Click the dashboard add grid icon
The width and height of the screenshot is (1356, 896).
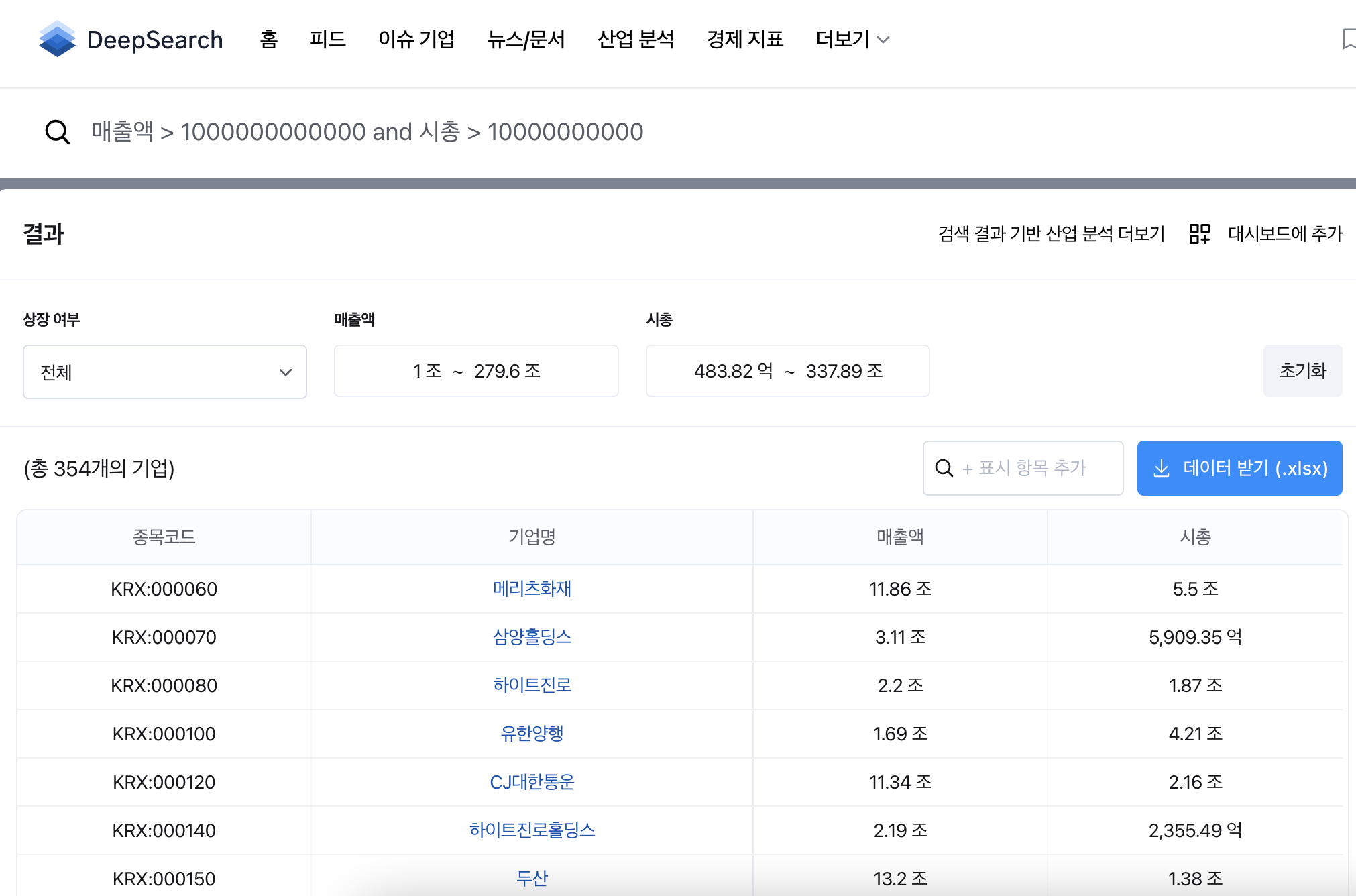pos(1199,233)
